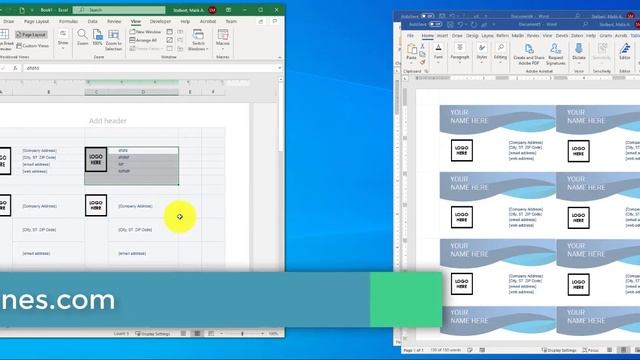Open the Paragraph group dropdown in Word
The height and width of the screenshot is (360, 640).
click(x=460, y=53)
